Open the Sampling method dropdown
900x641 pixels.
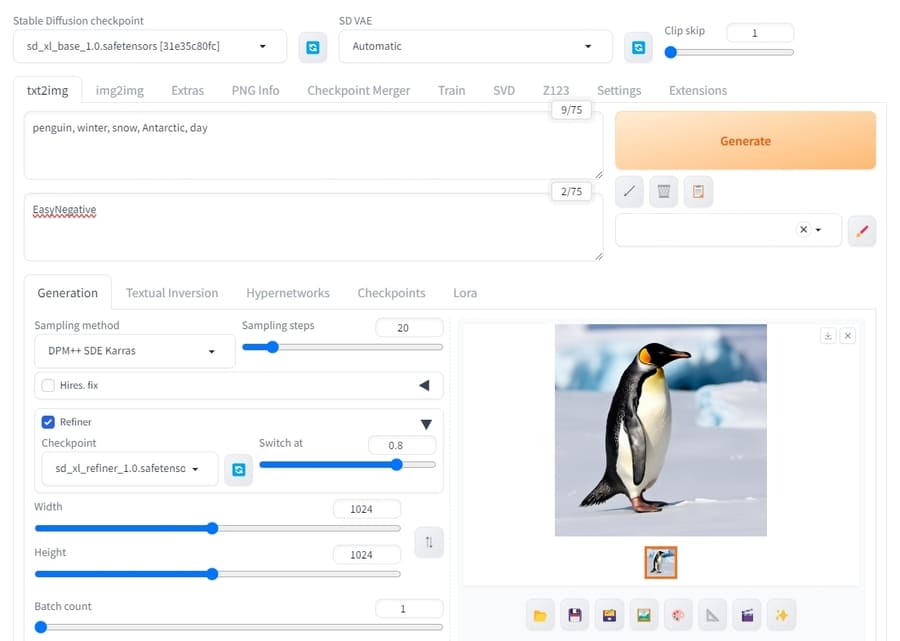135,351
